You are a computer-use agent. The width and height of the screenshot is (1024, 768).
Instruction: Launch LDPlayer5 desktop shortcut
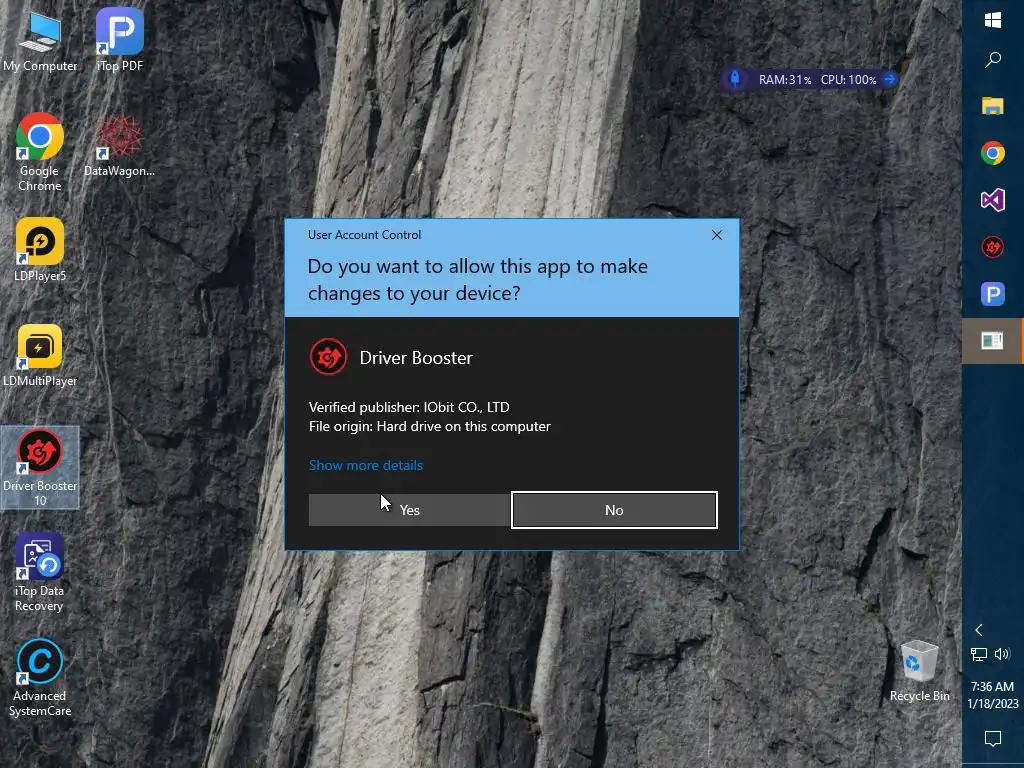pos(40,251)
